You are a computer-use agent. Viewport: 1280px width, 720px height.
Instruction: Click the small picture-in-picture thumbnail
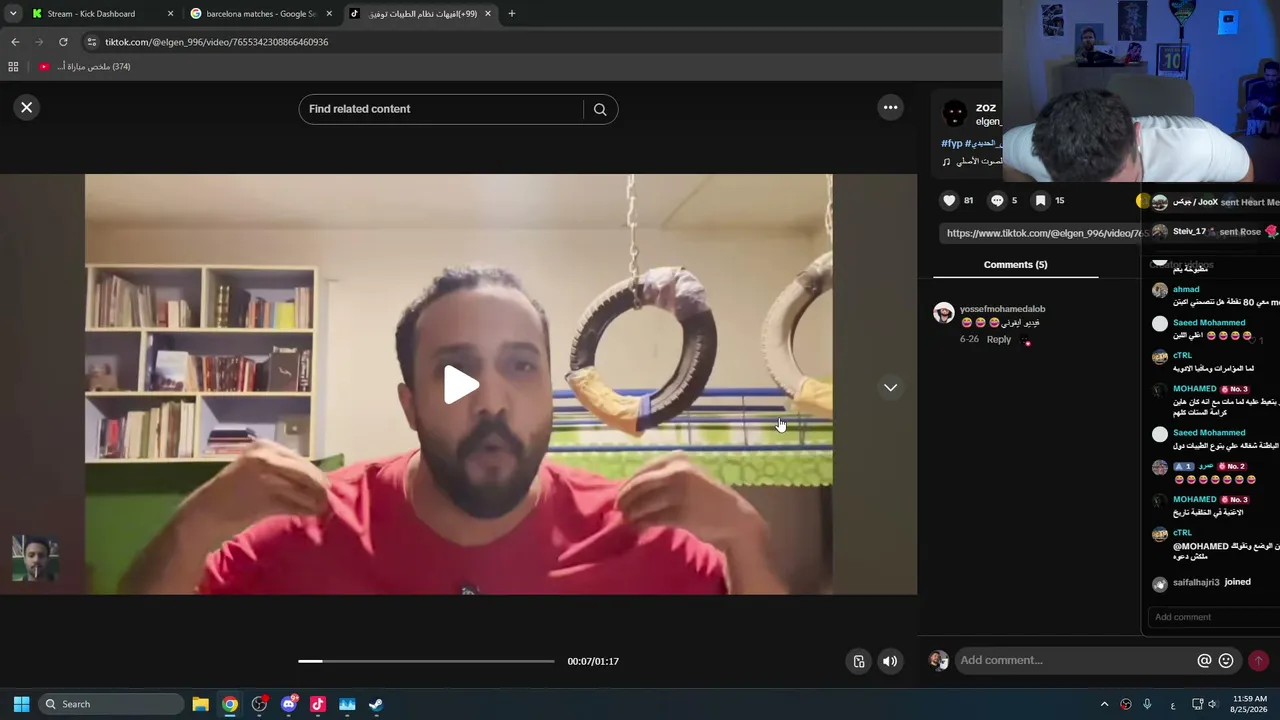(x=34, y=558)
